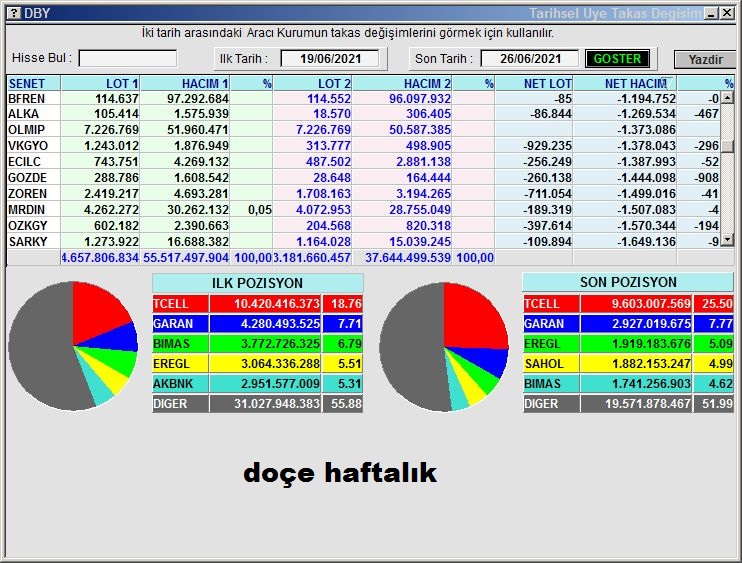Select the GOZDE row
742x563 pixels.
pyautogui.click(x=363, y=178)
